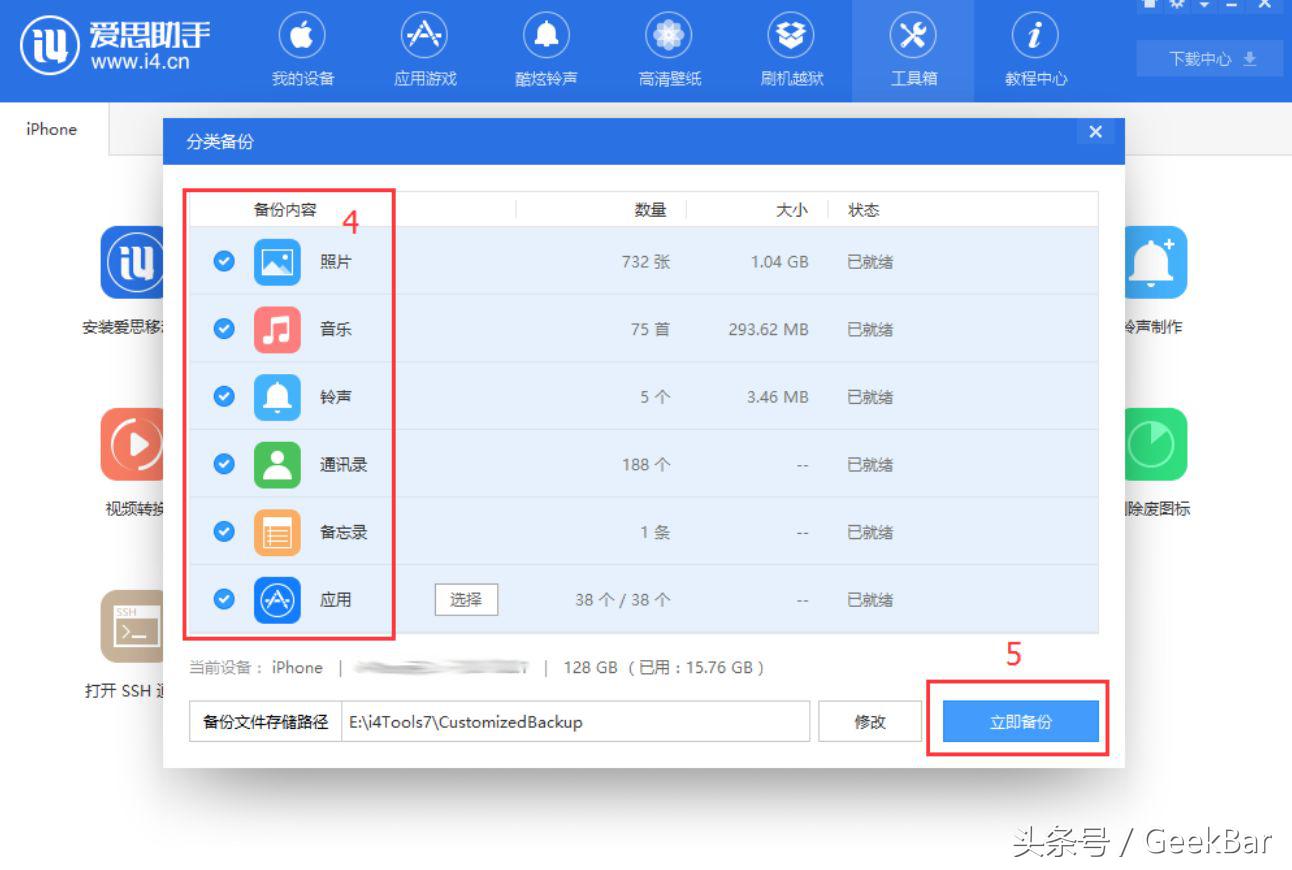The height and width of the screenshot is (870, 1292).
Task: Select the 酷炫铃声 icon
Action: pos(545,45)
